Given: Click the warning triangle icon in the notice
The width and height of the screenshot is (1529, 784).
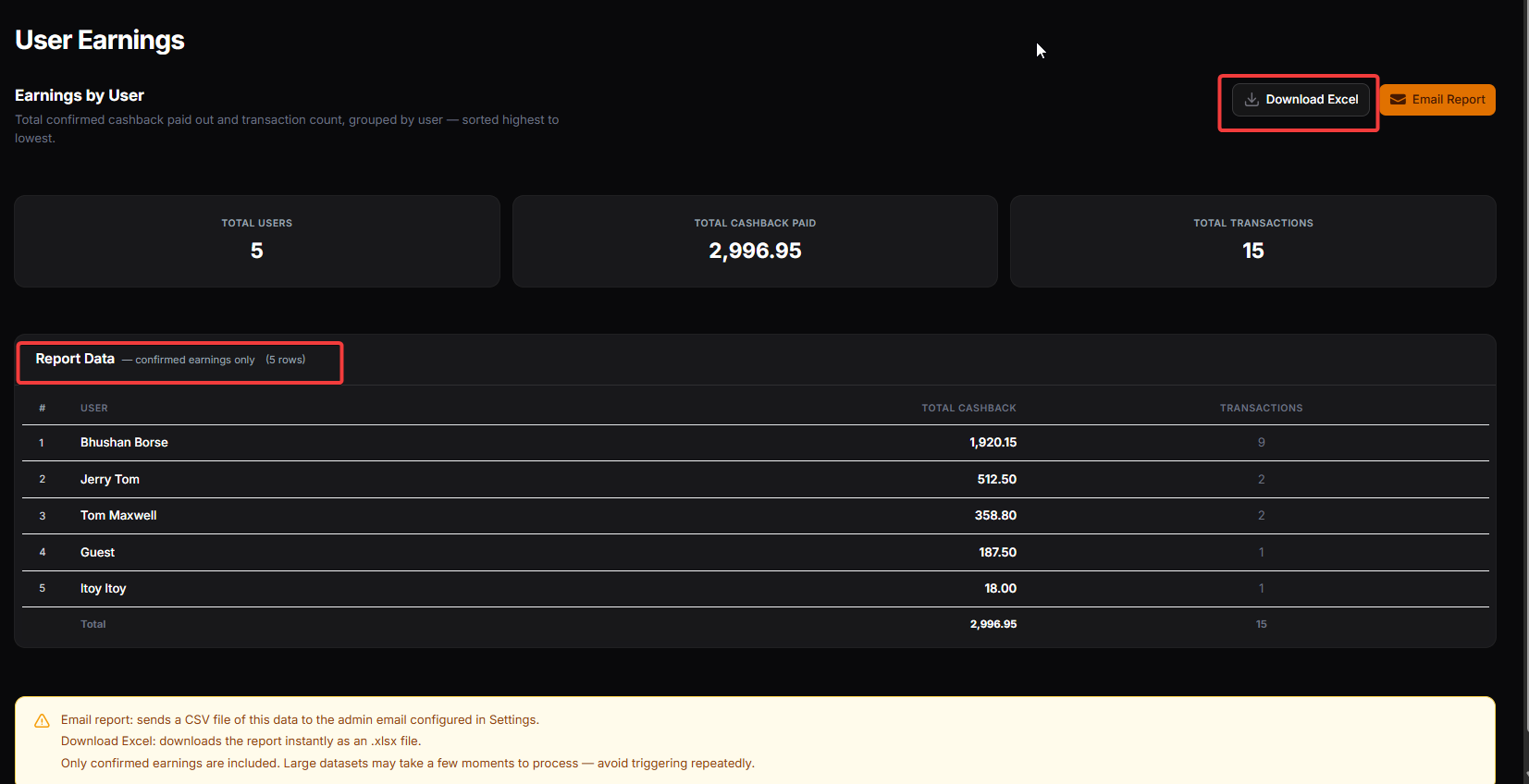Looking at the screenshot, I should 42,721.
